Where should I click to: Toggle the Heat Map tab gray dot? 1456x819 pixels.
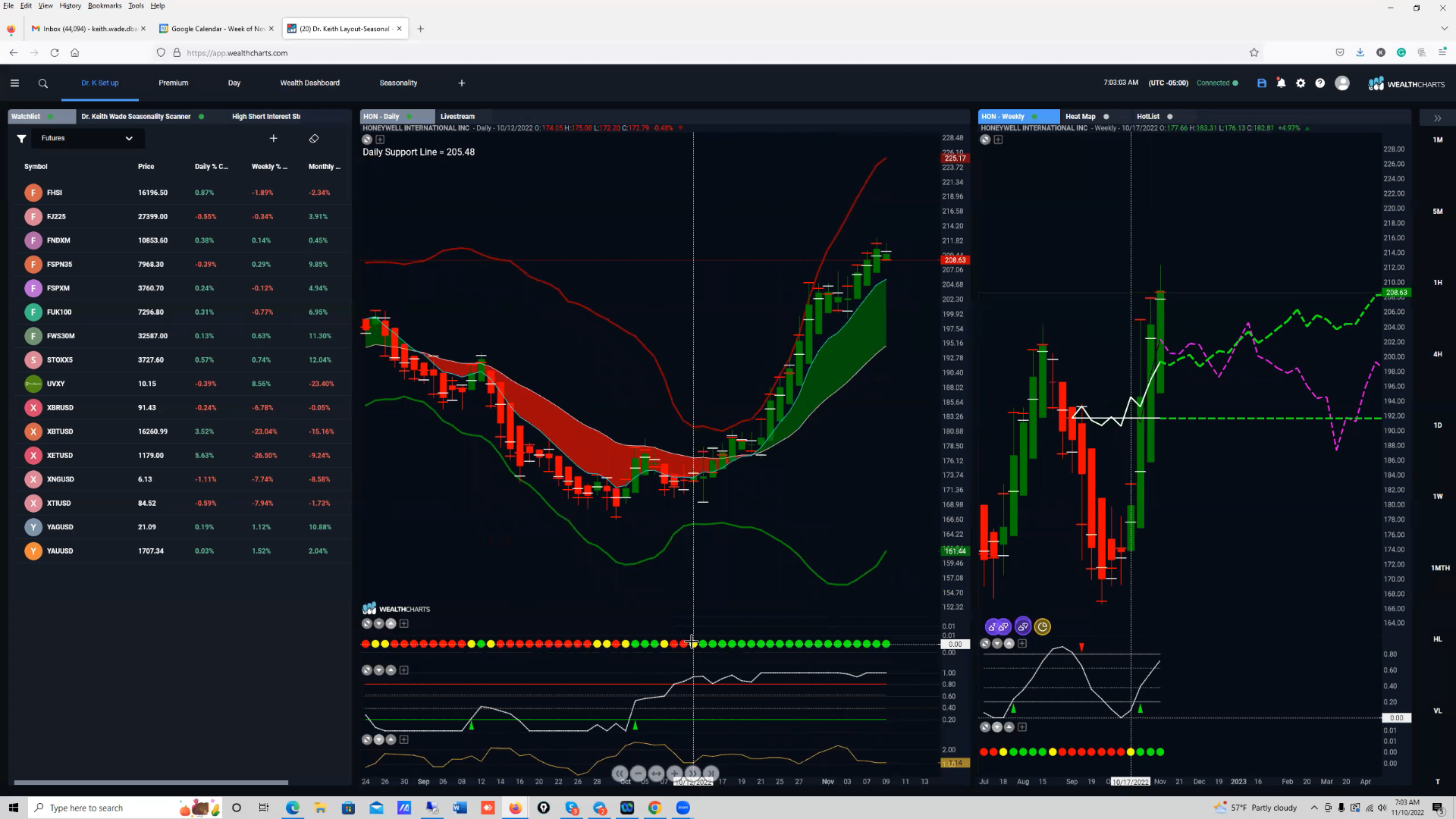(x=1106, y=117)
